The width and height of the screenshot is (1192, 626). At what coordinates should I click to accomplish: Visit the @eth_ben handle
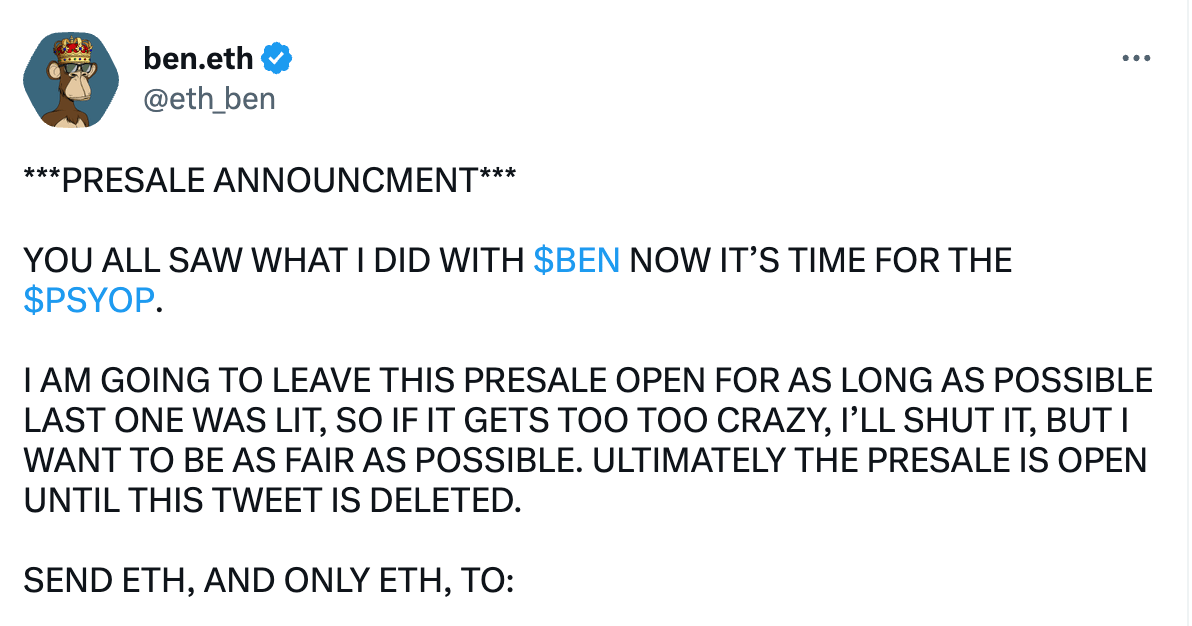[209, 99]
